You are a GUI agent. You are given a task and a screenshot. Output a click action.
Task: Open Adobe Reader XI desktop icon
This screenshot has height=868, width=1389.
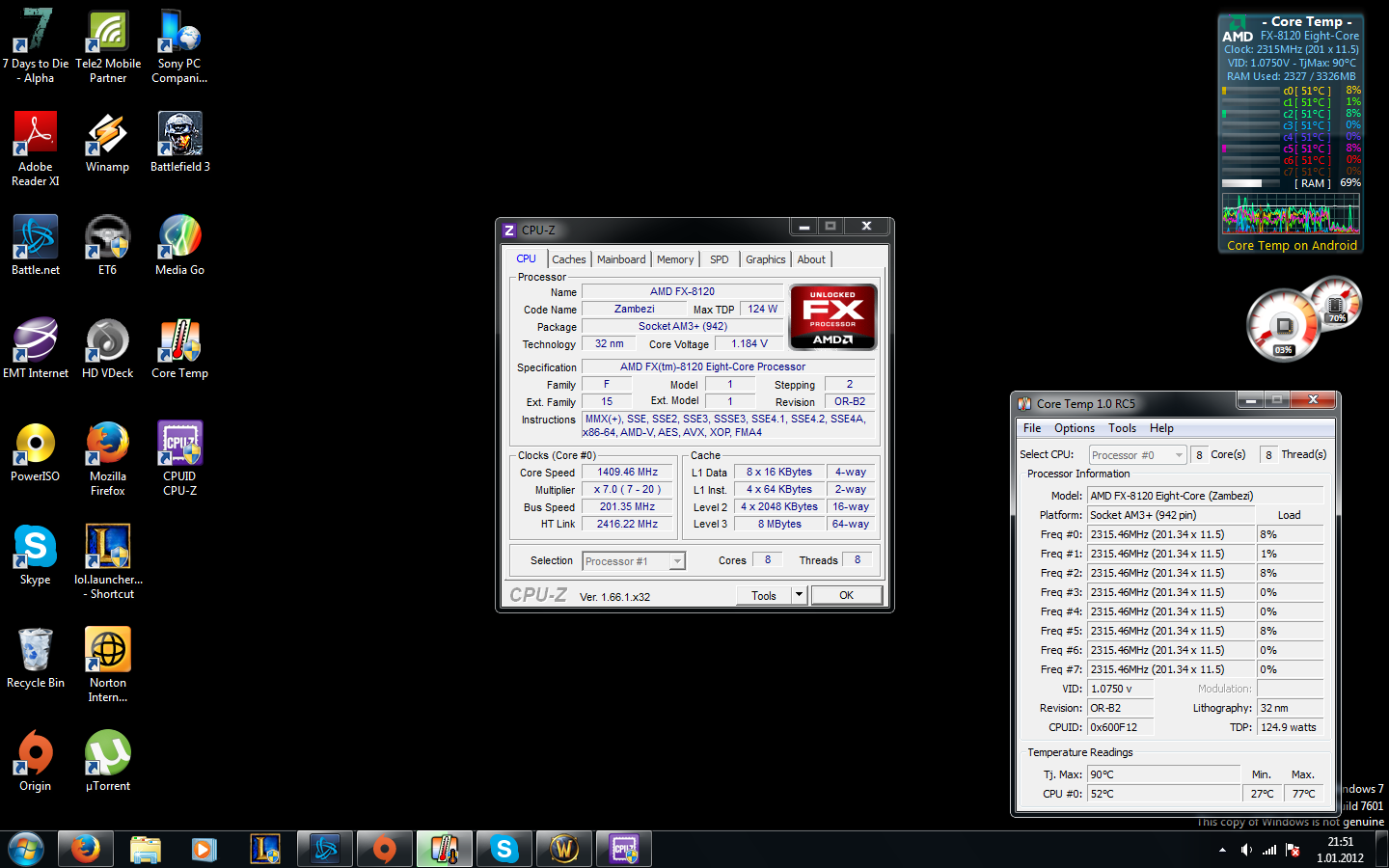click(x=36, y=149)
